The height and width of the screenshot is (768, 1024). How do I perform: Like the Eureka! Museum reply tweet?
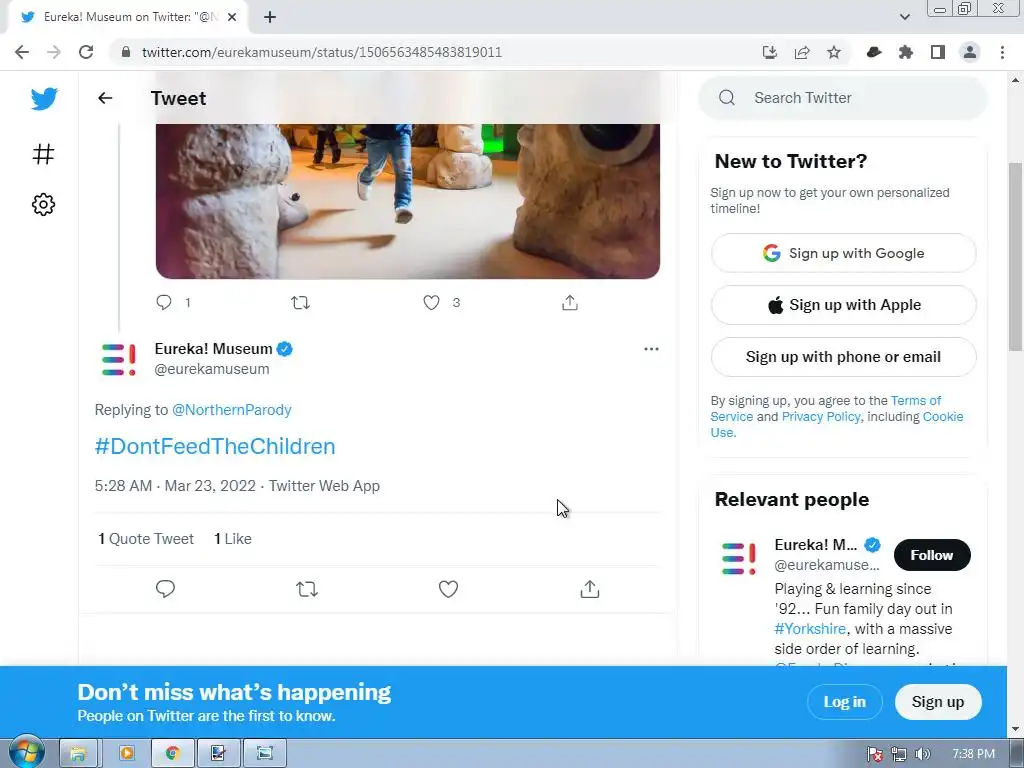click(448, 589)
